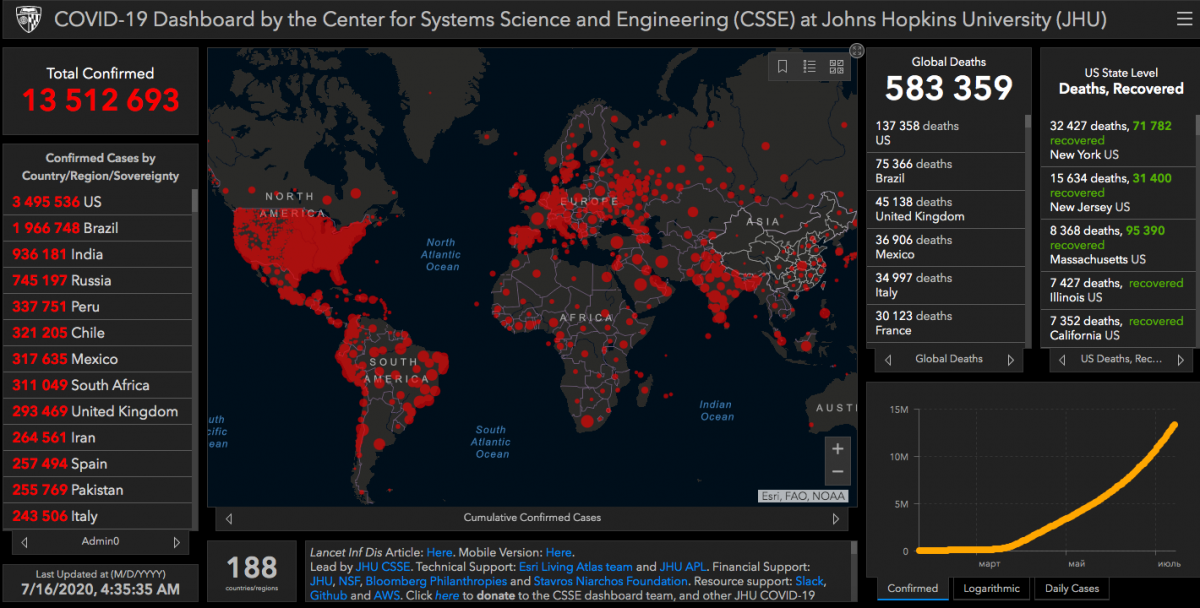The width and height of the screenshot is (1200, 608).
Task: Click right arrow beside Cumulative Confirmed Cases
Action: coord(836,518)
